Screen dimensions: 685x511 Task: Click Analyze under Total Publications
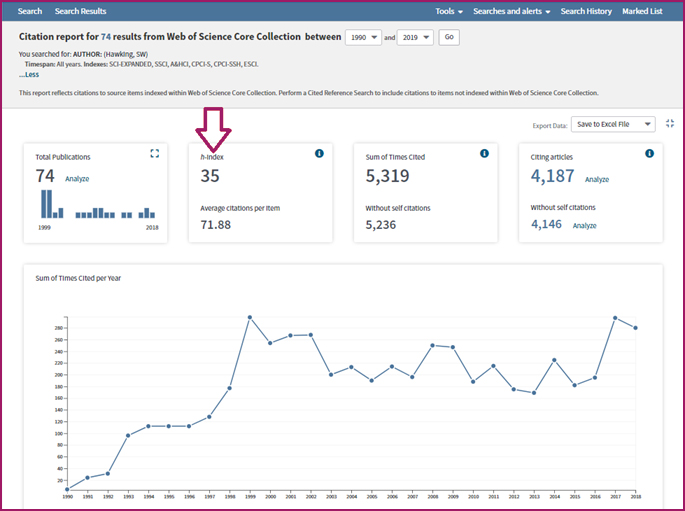pos(77,179)
